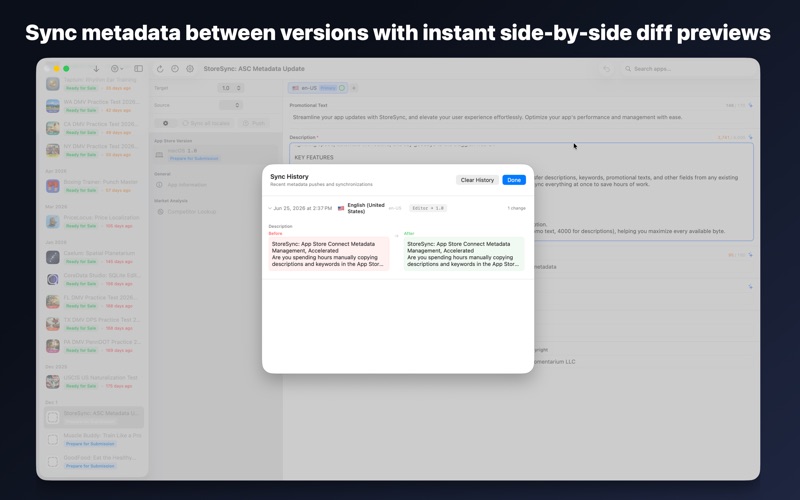
Task: Select CA DMV Practice Test 2026 app
Action: [x=94, y=128]
